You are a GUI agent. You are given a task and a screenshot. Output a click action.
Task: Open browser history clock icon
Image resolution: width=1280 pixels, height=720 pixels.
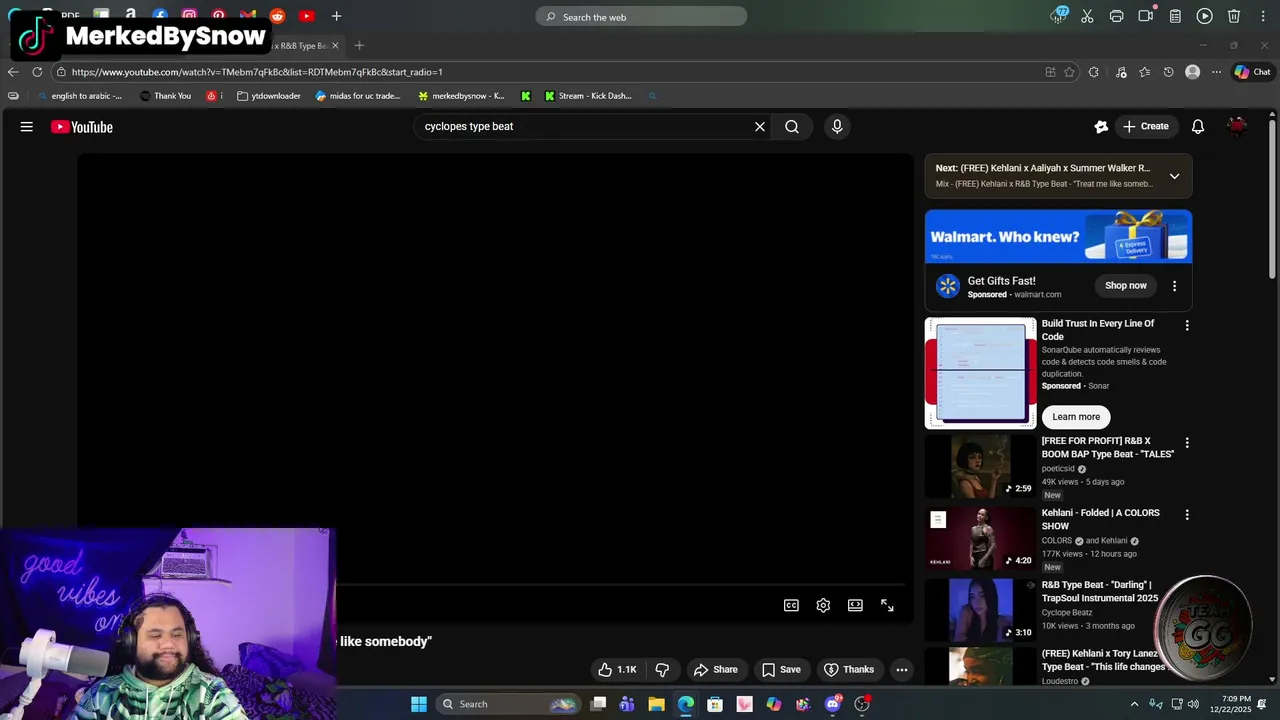click(1168, 72)
